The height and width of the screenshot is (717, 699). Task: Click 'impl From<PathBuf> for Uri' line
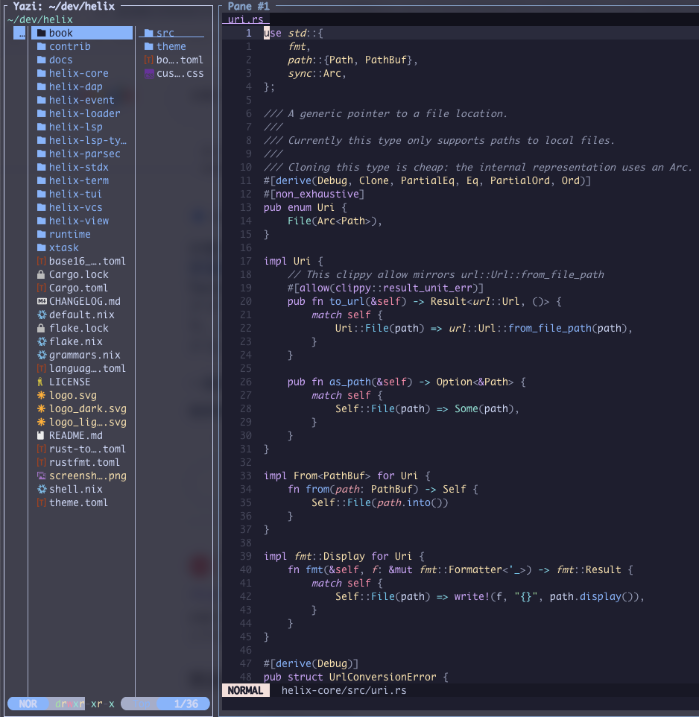[x=347, y=476]
